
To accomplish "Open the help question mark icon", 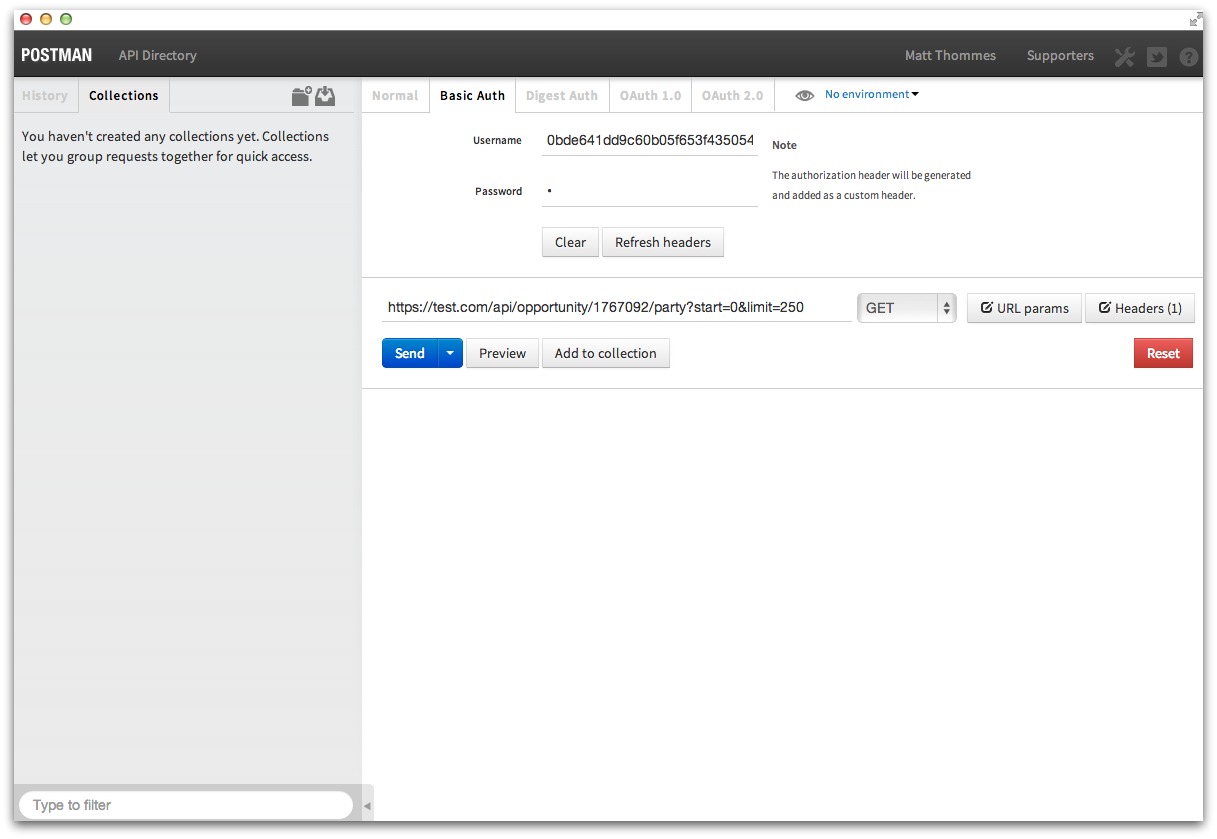I will point(1189,57).
